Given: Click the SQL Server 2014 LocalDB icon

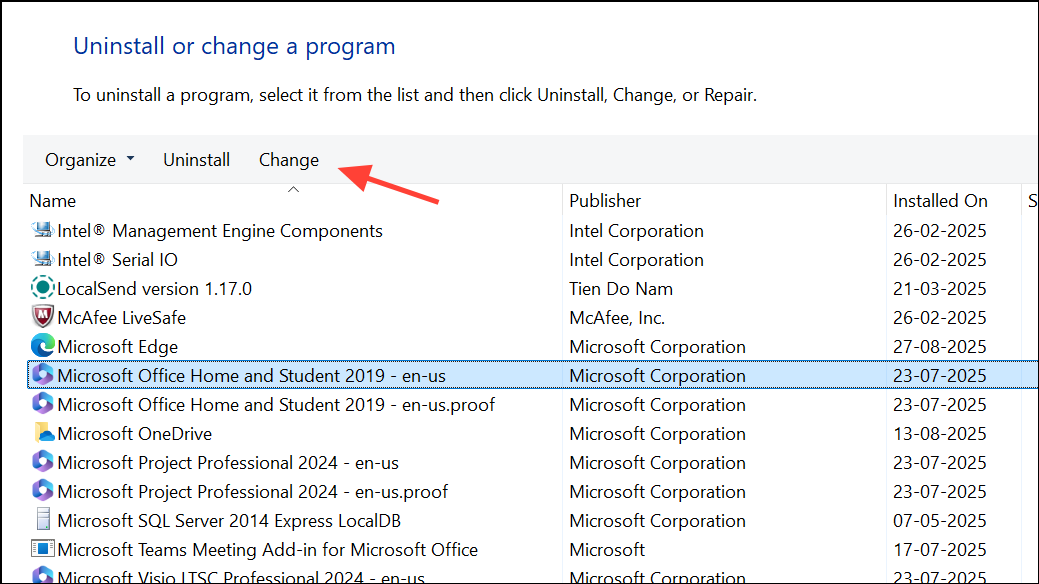Looking at the screenshot, I should [42, 520].
